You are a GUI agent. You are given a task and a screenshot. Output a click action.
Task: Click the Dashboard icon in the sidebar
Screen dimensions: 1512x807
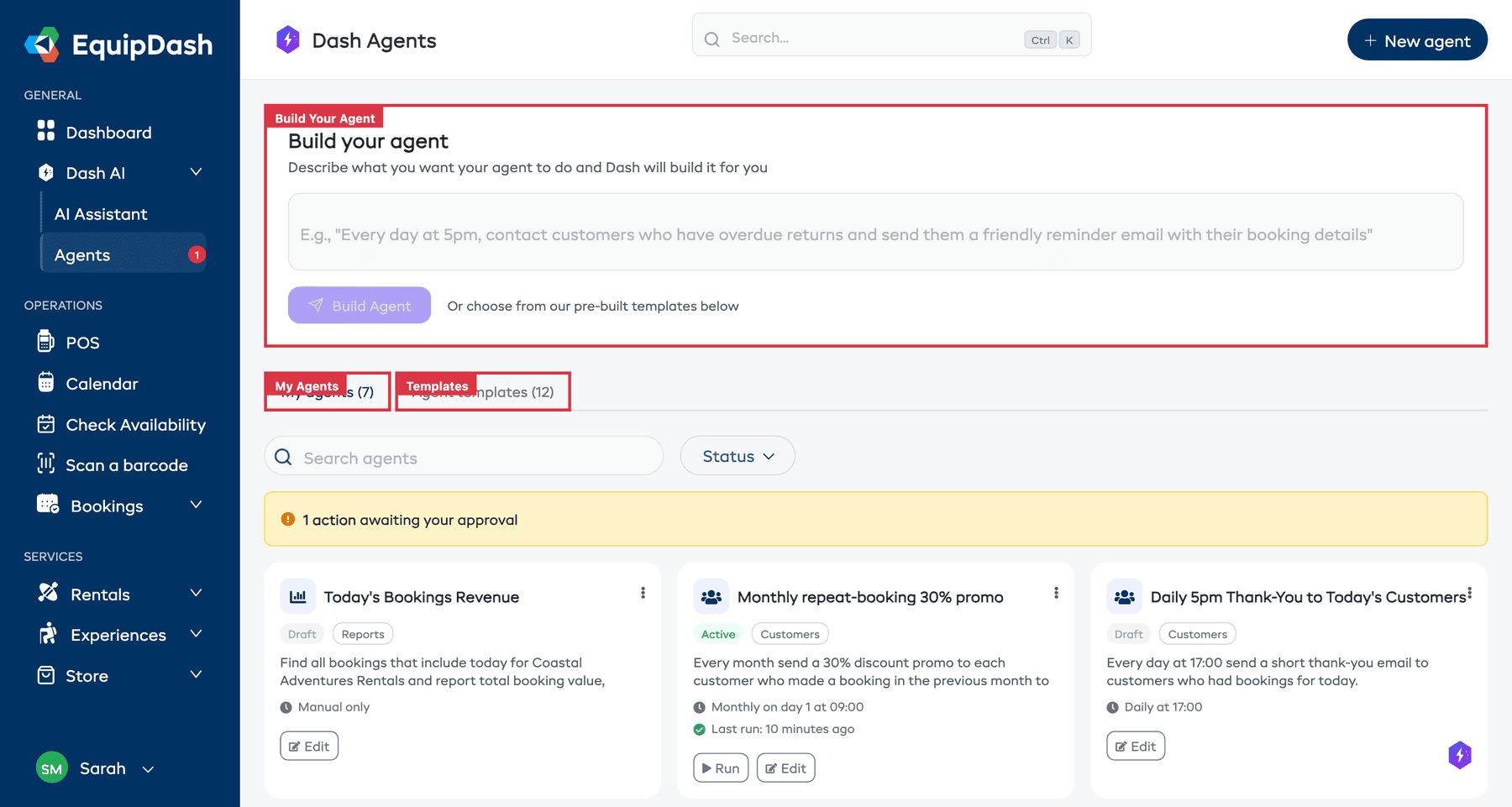46,132
